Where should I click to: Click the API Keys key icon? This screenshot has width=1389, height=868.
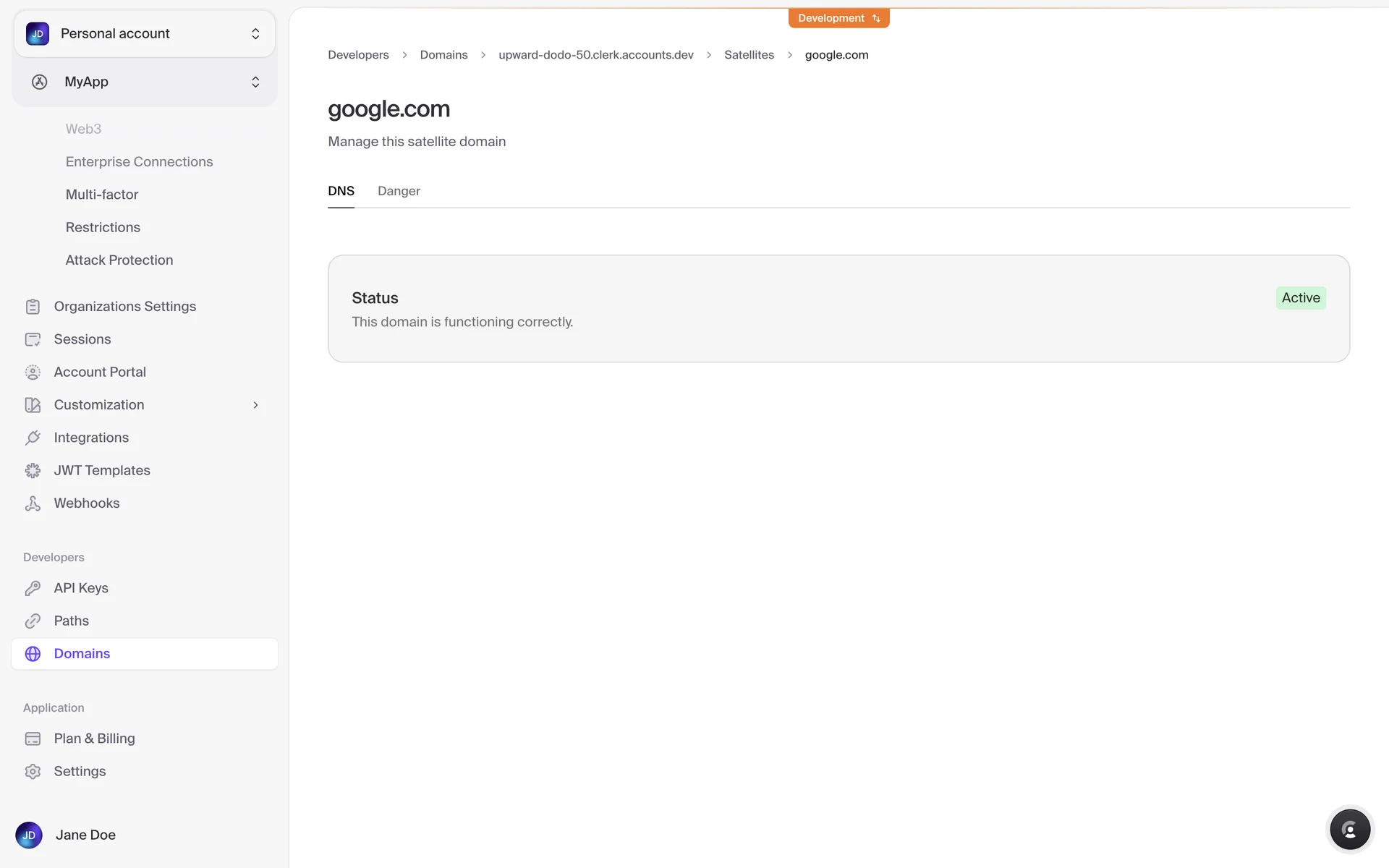coord(33,588)
